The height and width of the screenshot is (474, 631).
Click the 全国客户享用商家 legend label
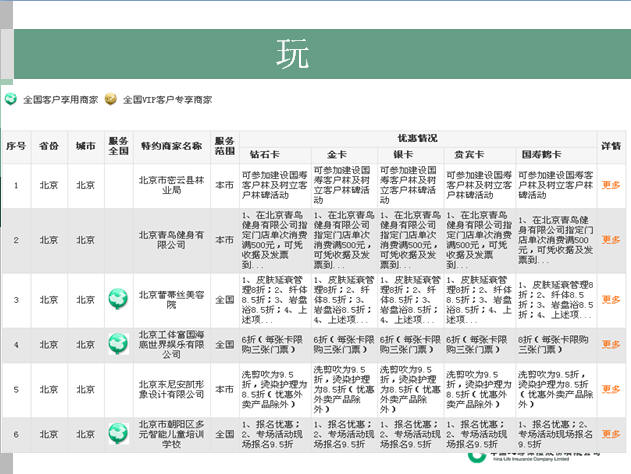(x=61, y=100)
